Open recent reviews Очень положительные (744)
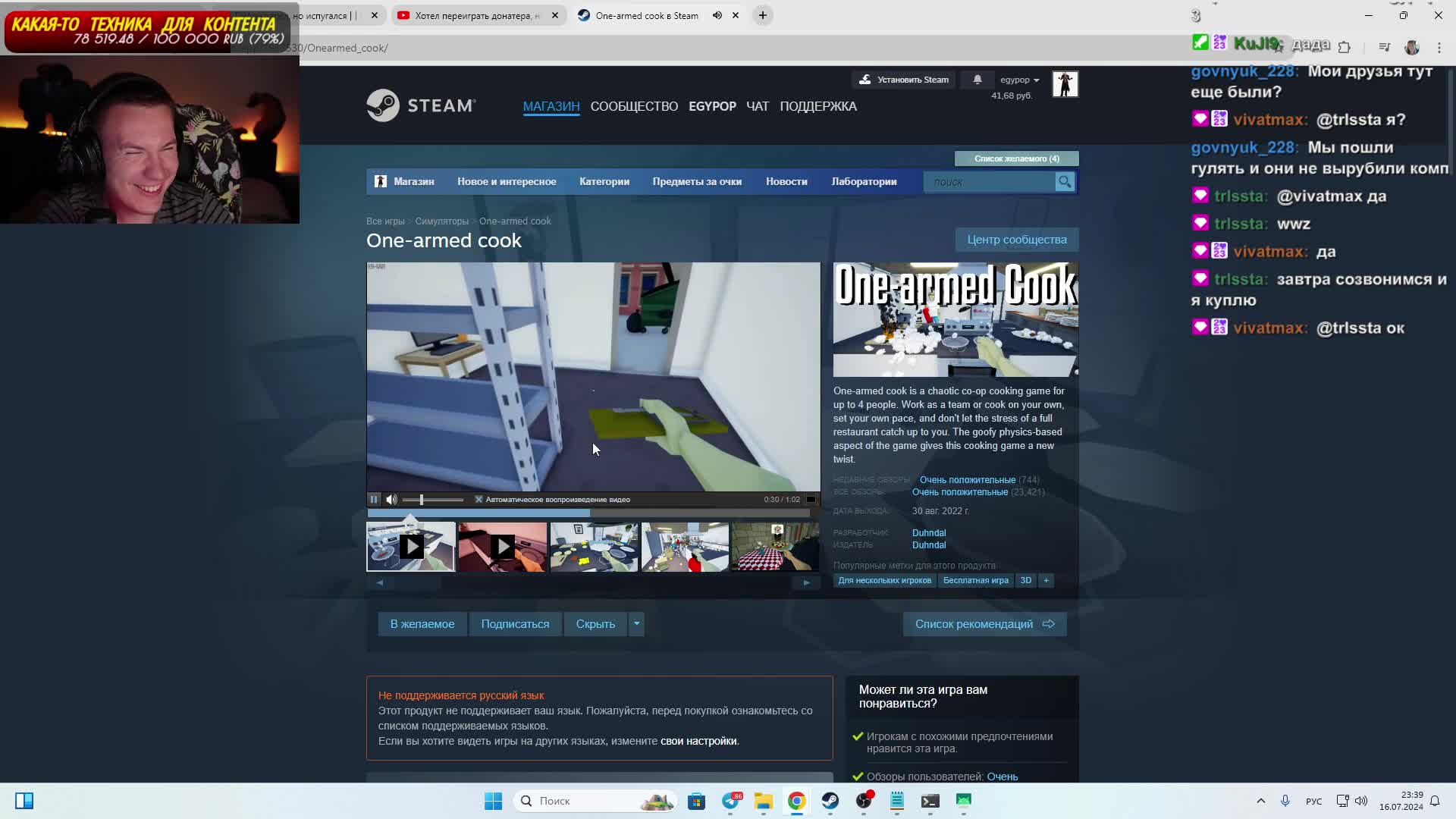The height and width of the screenshot is (819, 1456). tap(979, 480)
